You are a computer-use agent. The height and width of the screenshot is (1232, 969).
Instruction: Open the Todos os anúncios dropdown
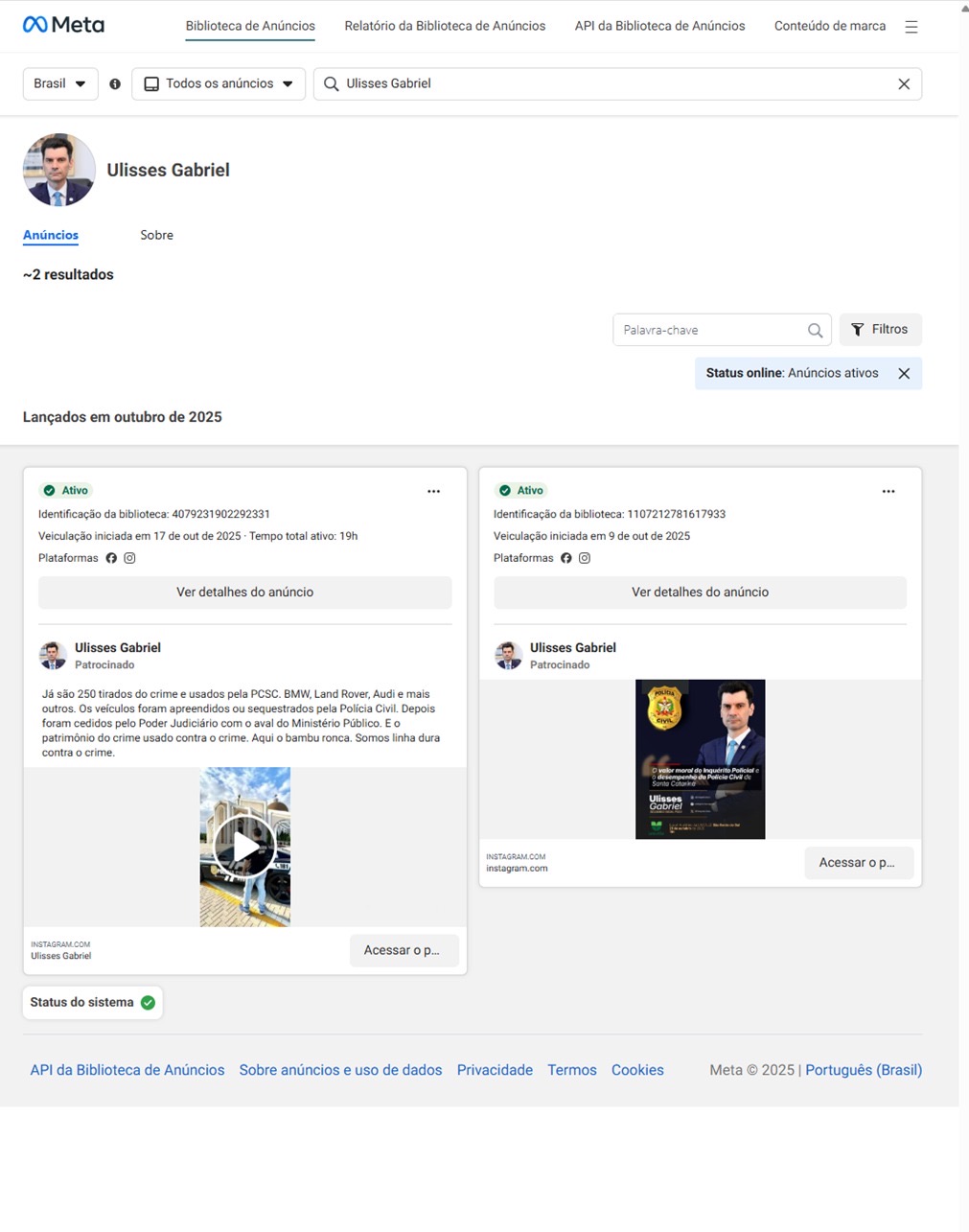[x=219, y=83]
